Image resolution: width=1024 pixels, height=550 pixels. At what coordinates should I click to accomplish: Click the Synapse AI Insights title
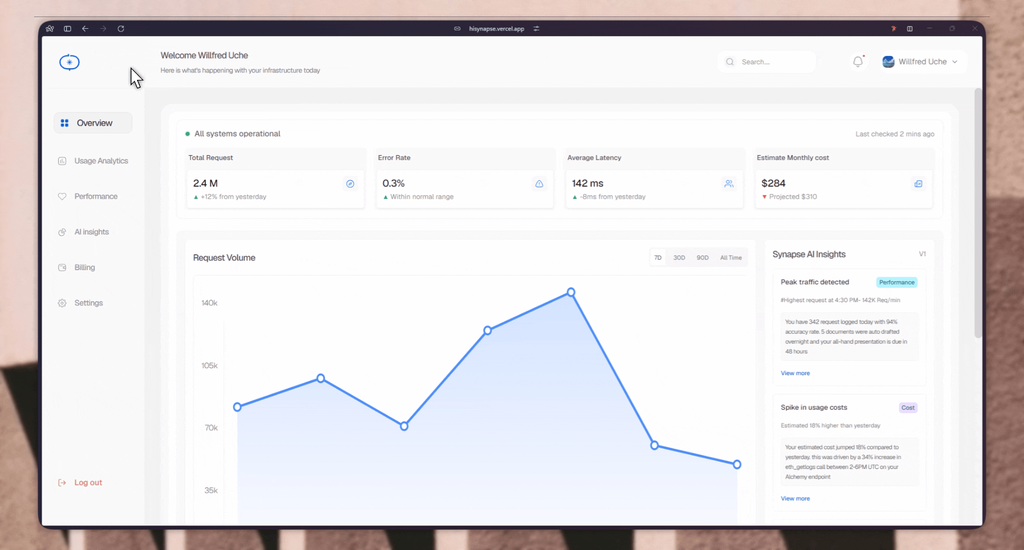coord(808,254)
